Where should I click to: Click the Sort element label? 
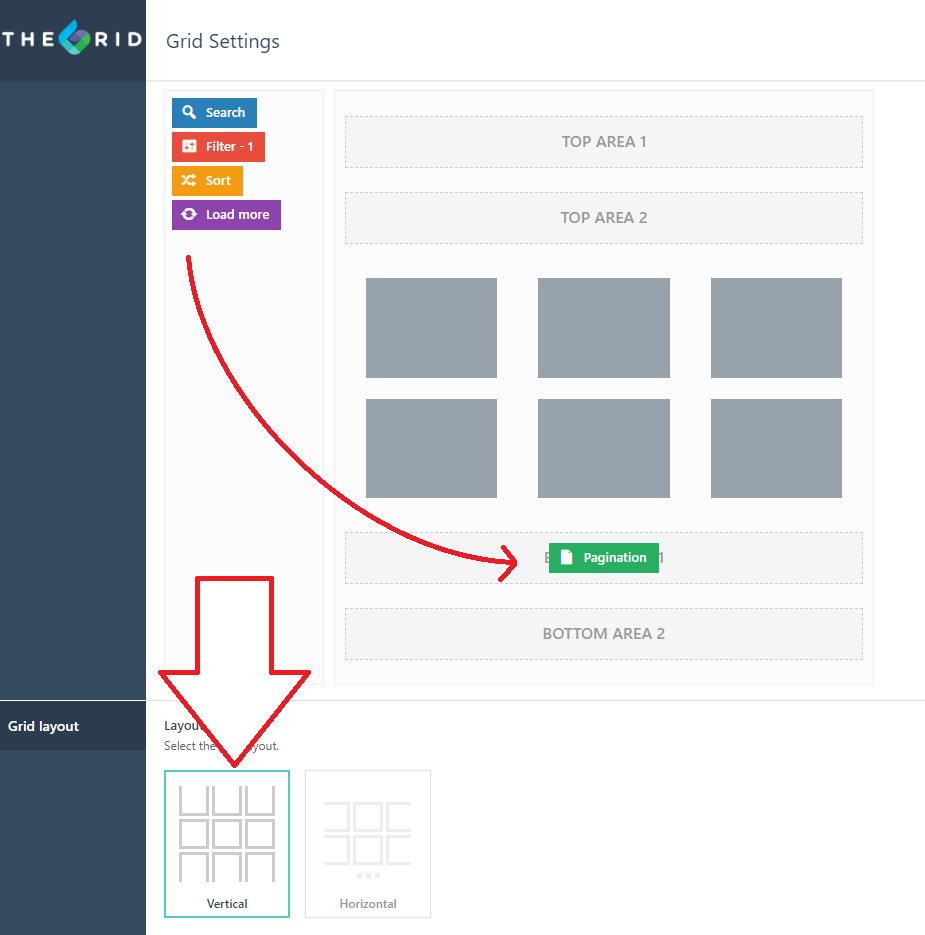(218, 181)
